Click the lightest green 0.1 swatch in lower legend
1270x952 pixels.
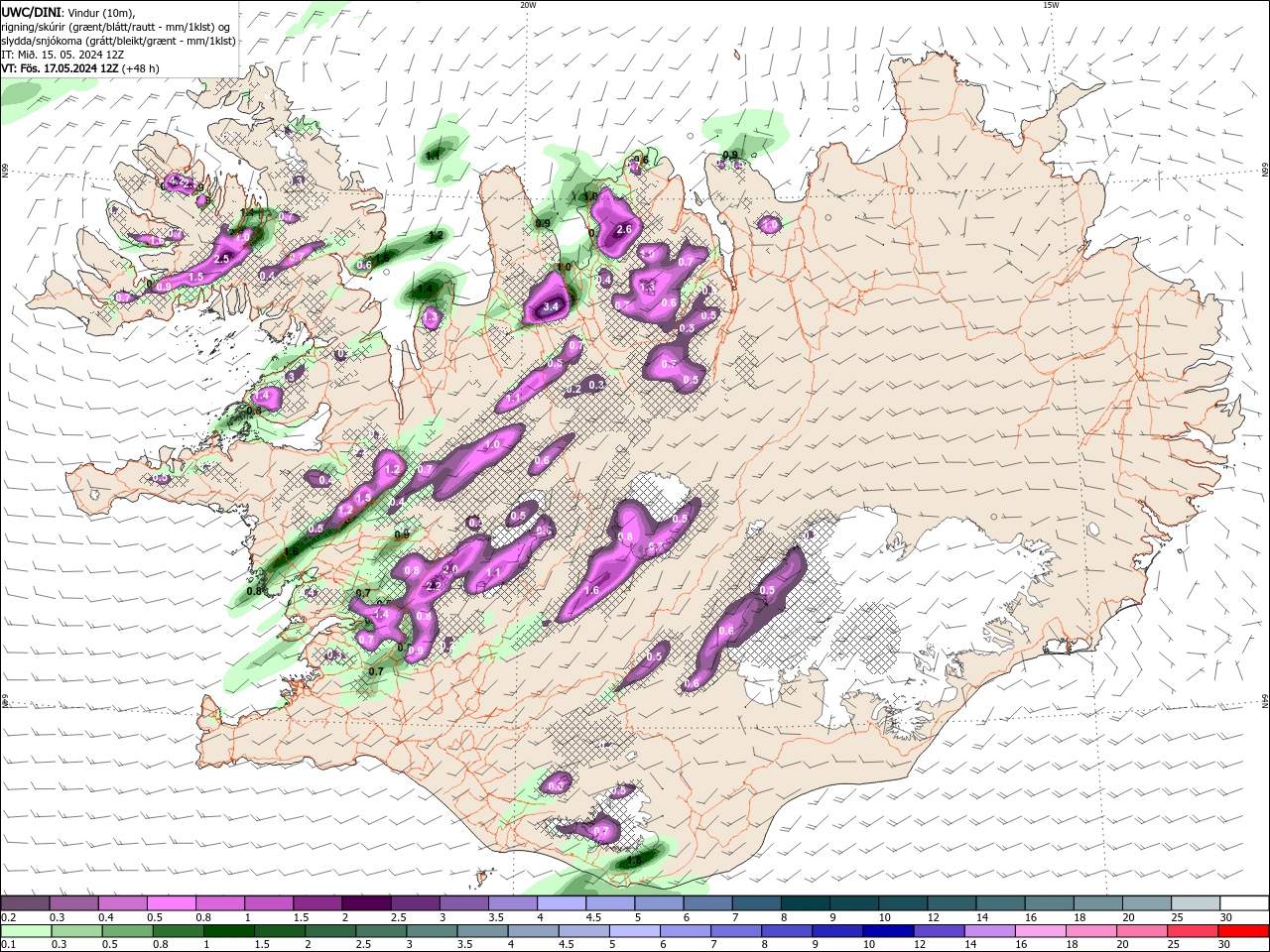tap(26, 931)
